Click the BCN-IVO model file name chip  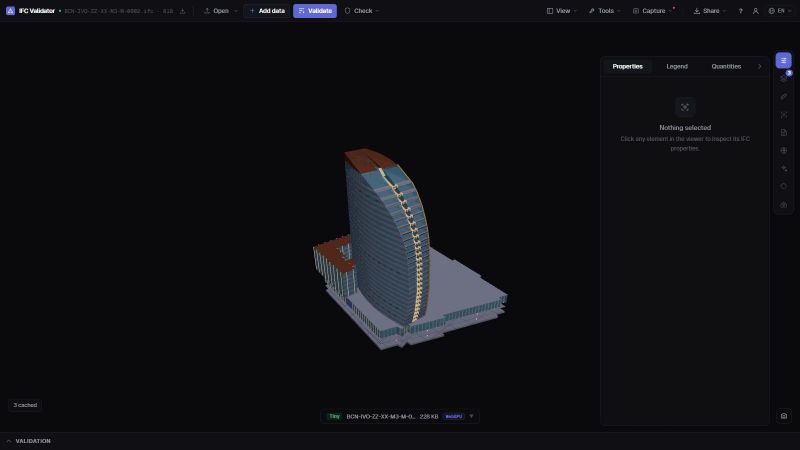coord(381,416)
